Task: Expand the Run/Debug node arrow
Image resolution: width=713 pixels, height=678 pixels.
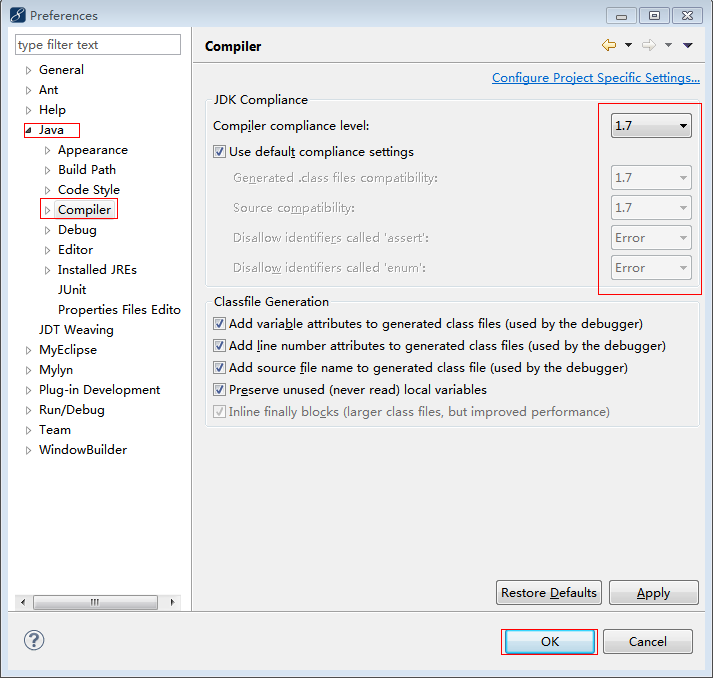Action: [x=28, y=410]
